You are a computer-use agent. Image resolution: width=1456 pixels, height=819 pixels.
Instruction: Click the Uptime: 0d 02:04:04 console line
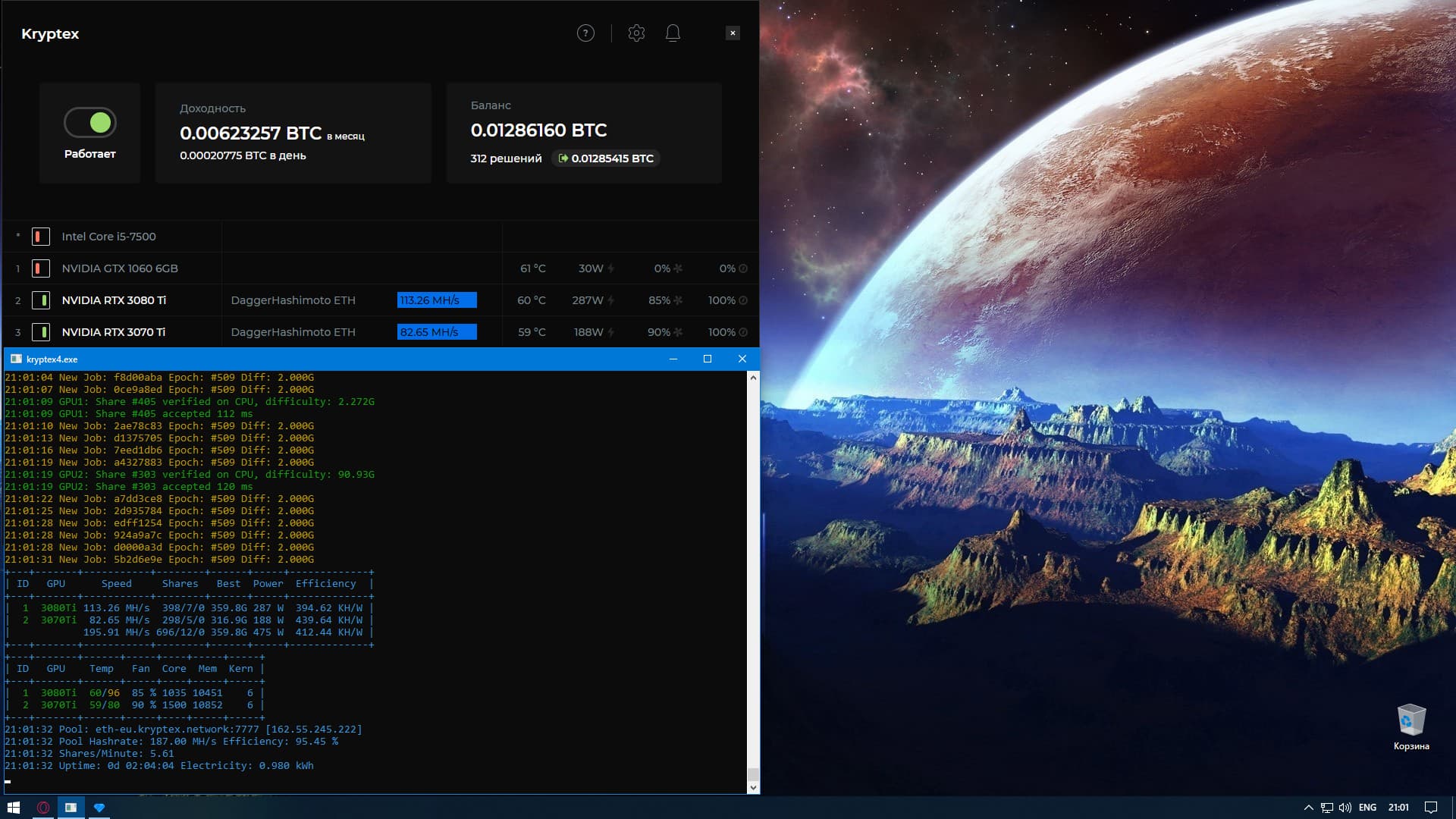tap(159, 766)
